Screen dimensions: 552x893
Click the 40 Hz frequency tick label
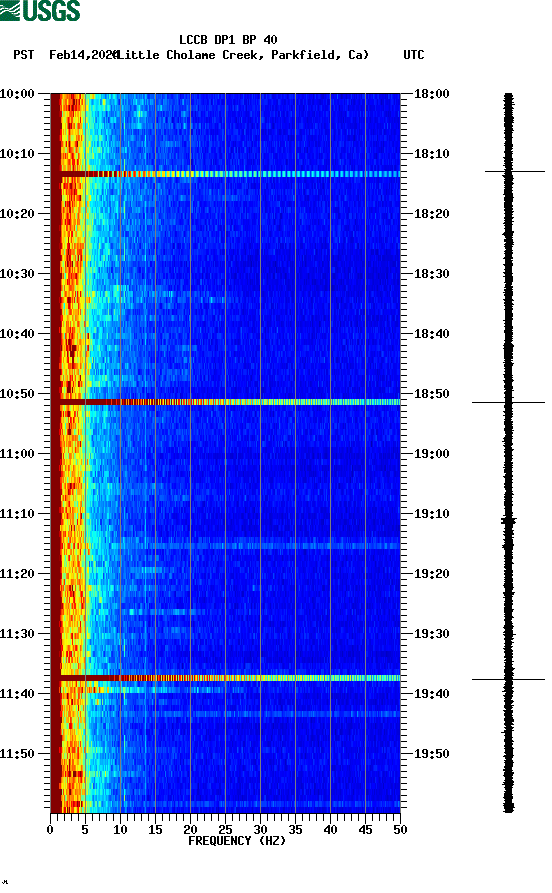tap(330, 830)
